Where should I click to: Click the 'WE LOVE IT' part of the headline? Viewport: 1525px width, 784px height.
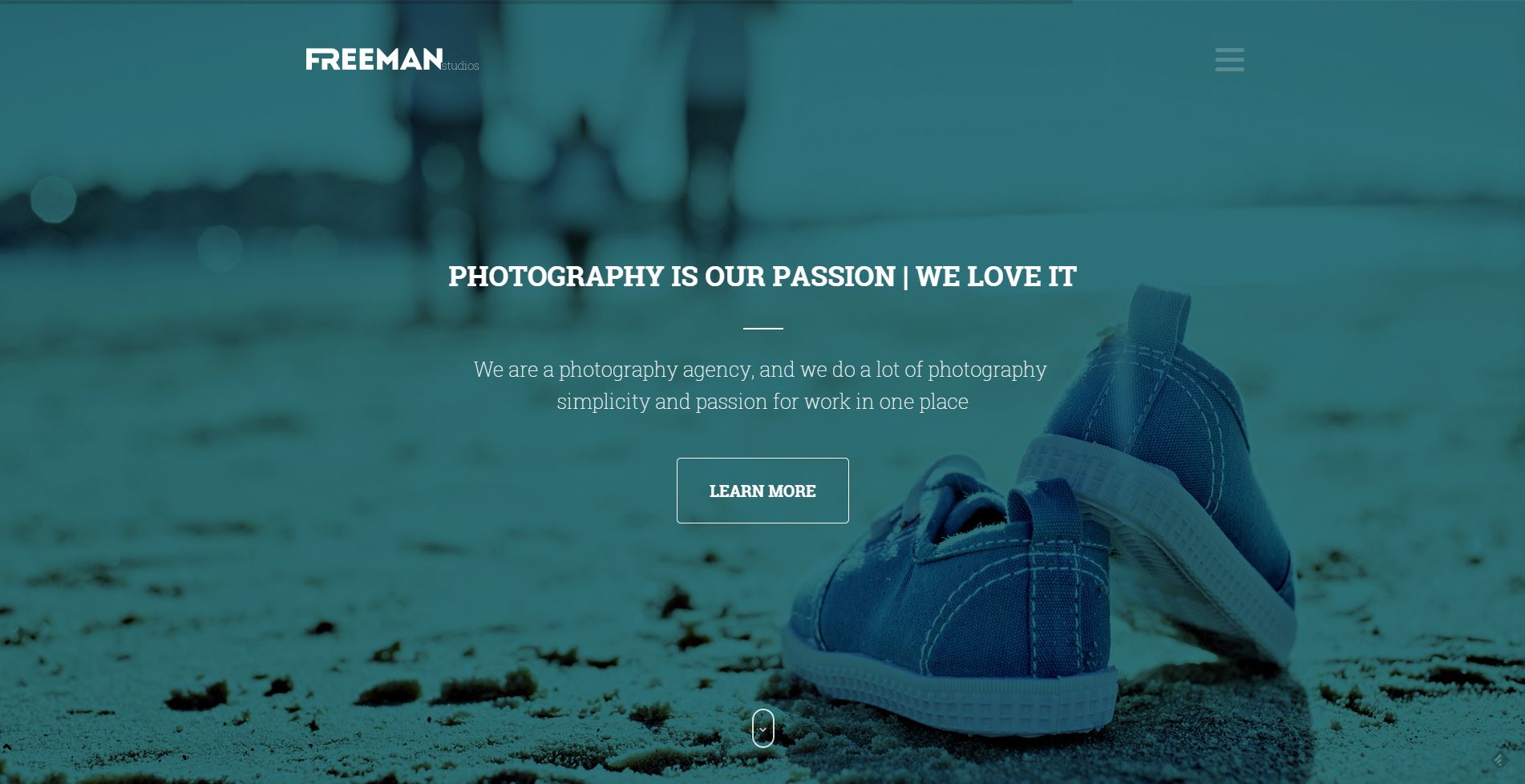[996, 276]
